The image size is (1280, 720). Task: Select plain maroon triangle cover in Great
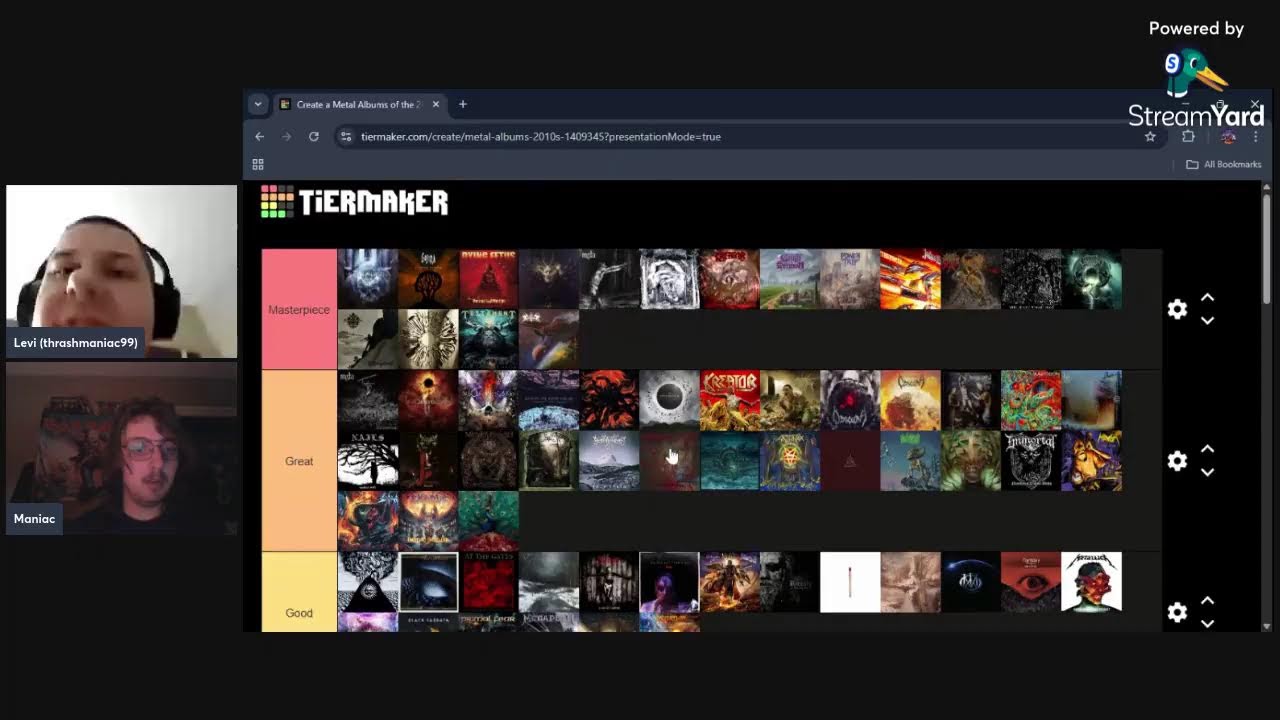coord(850,461)
